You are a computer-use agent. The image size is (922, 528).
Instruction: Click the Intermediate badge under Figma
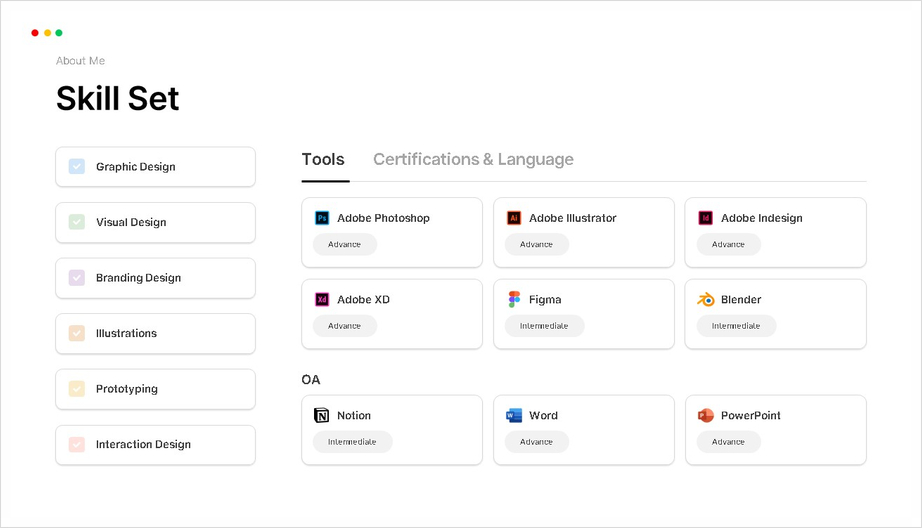(544, 326)
